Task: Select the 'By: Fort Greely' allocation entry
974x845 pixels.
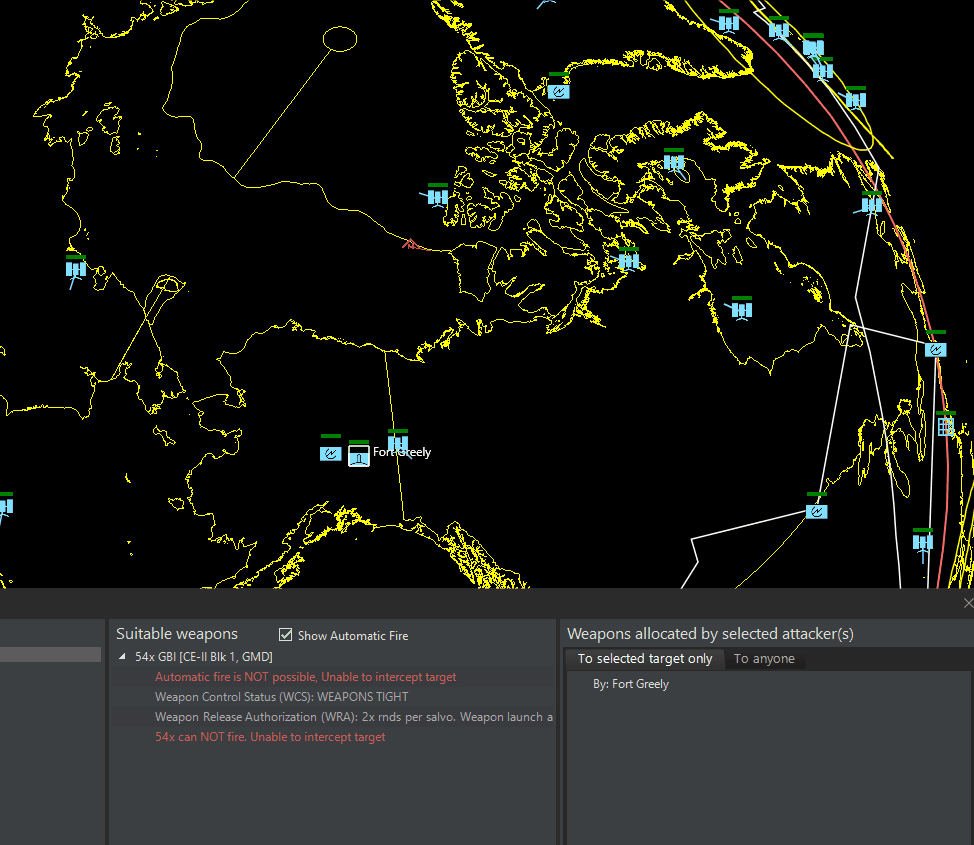Action: coord(630,683)
